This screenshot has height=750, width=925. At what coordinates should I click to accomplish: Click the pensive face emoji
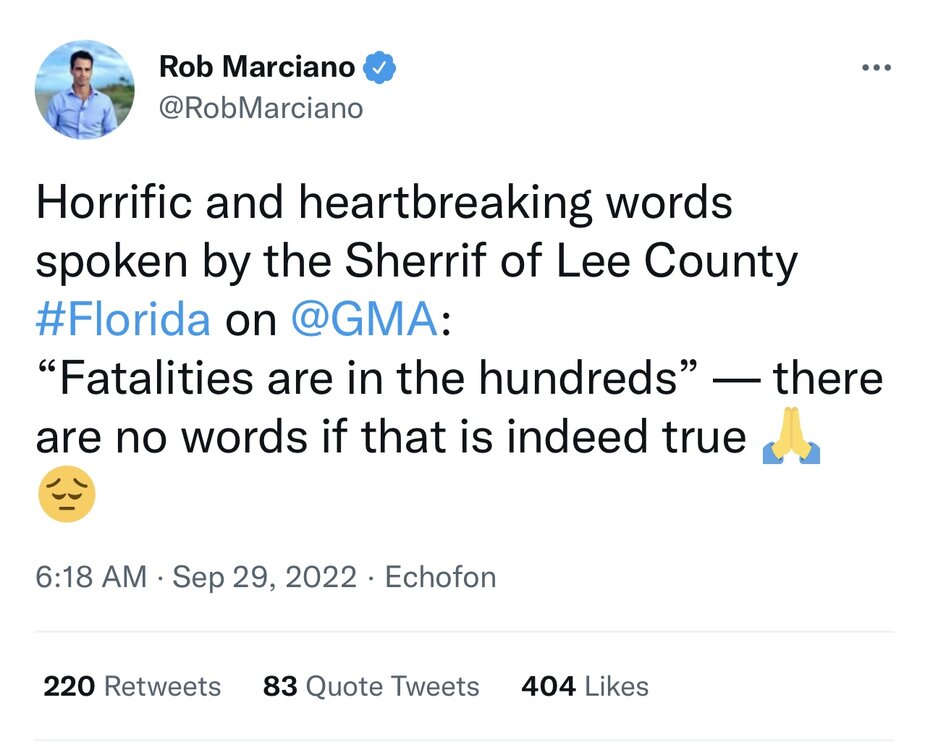(x=66, y=494)
